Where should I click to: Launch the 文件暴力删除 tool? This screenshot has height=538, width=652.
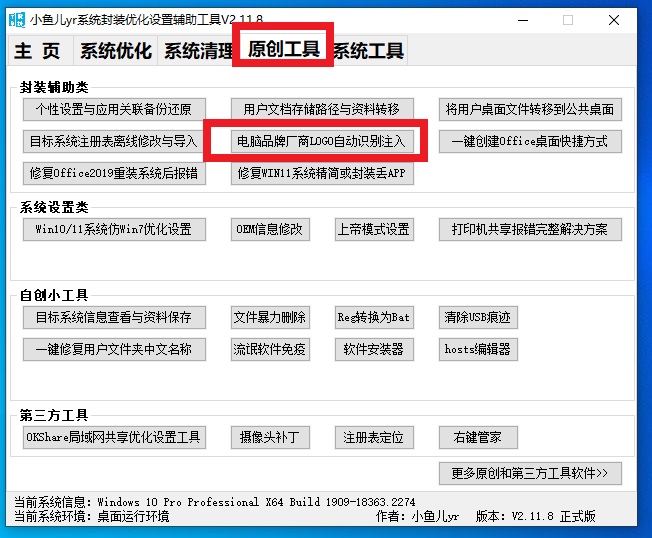coord(269,318)
